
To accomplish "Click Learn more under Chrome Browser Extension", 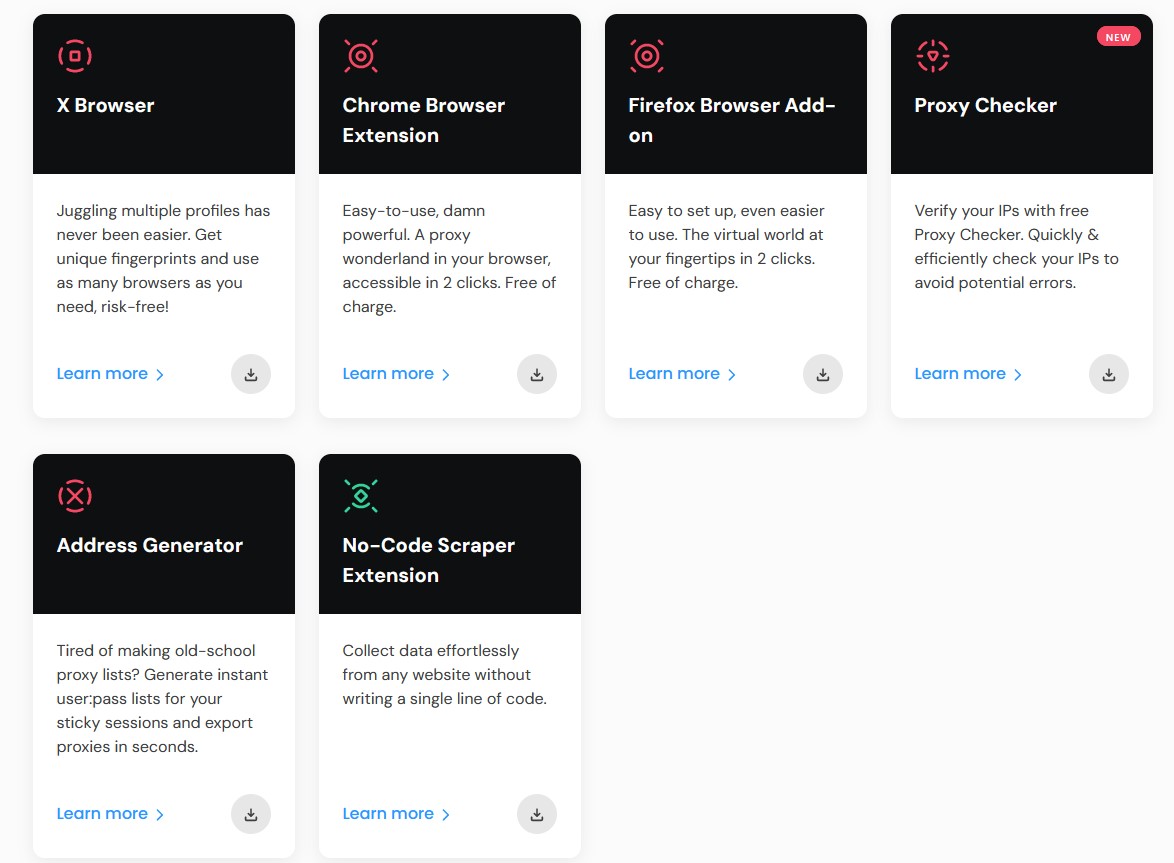I will tap(389, 373).
